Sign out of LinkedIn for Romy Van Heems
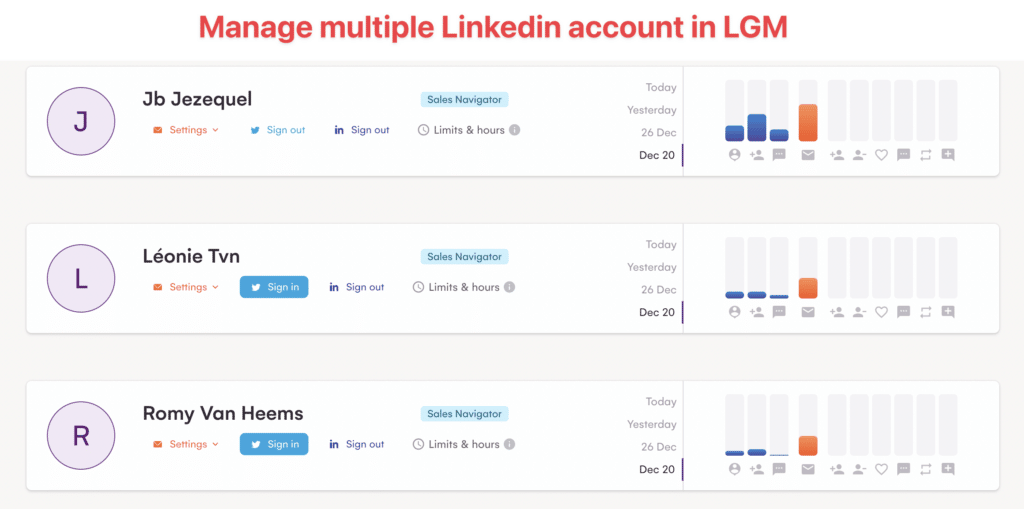Screen dimensions: 1024x509 [357, 444]
